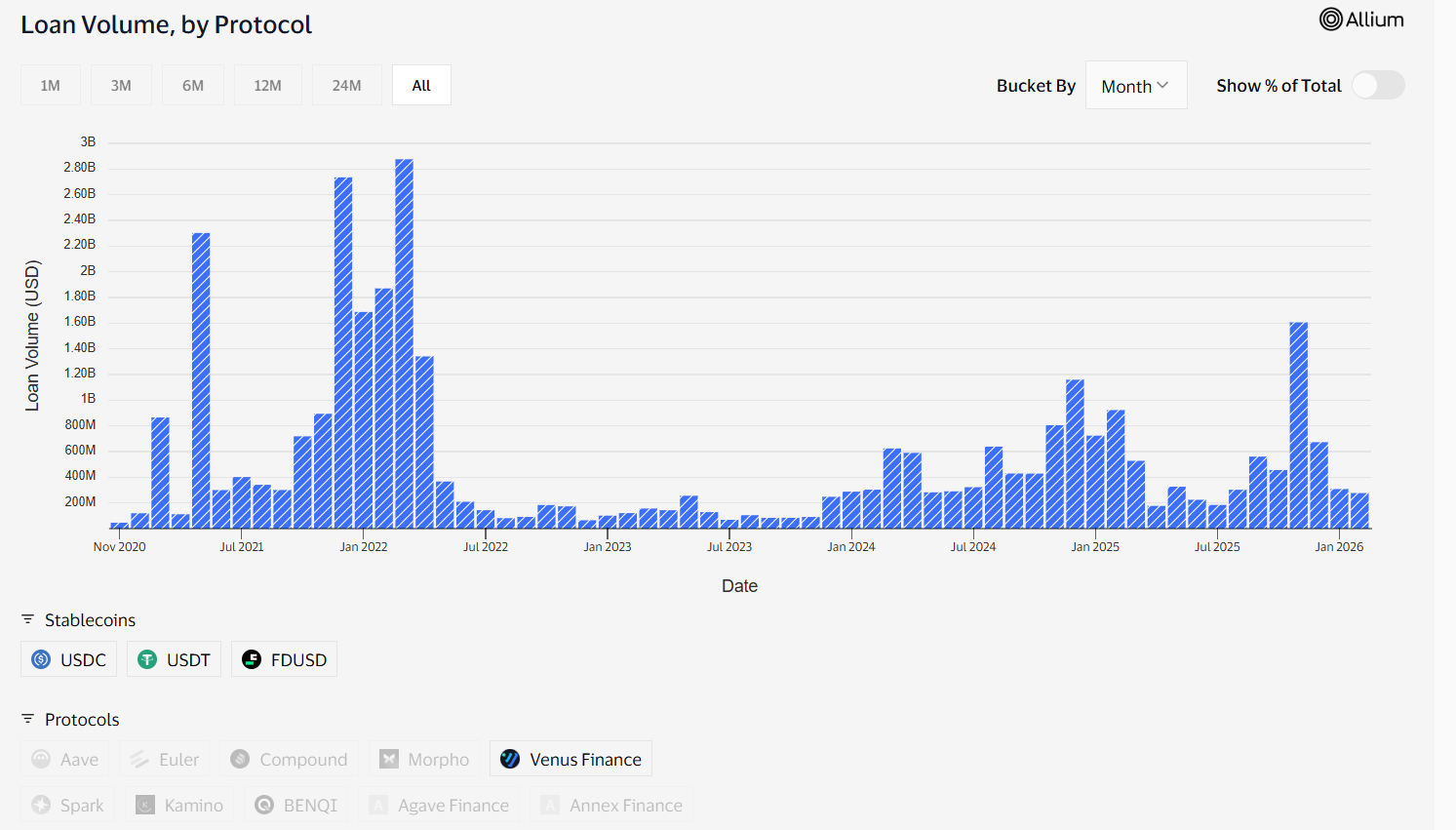Image resolution: width=1456 pixels, height=830 pixels.
Task: Select the USDC stablecoin icon
Action: (x=40, y=658)
